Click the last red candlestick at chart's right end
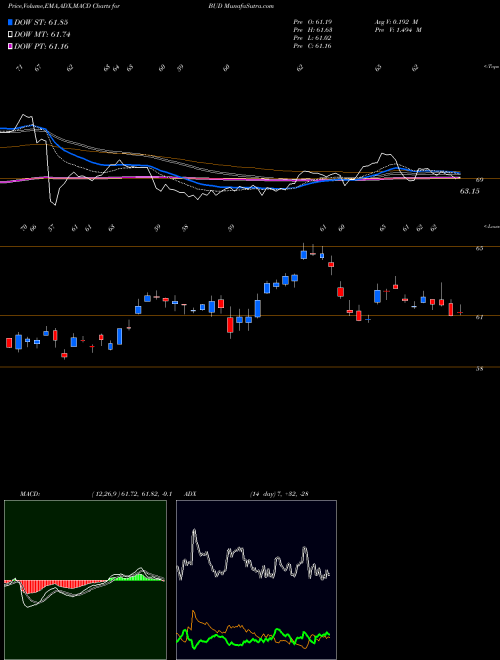The image size is (500, 660). point(460,312)
